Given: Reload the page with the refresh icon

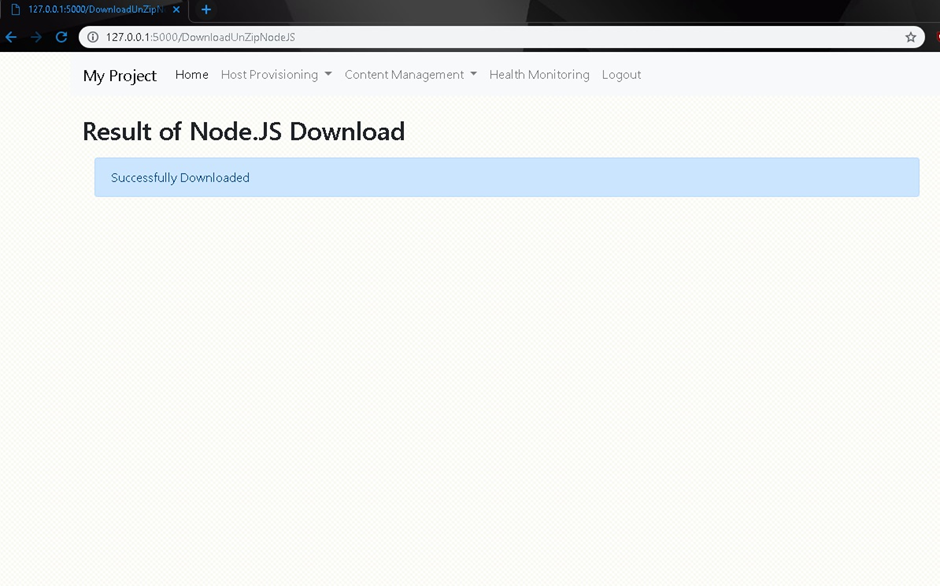Looking at the screenshot, I should (x=60, y=37).
